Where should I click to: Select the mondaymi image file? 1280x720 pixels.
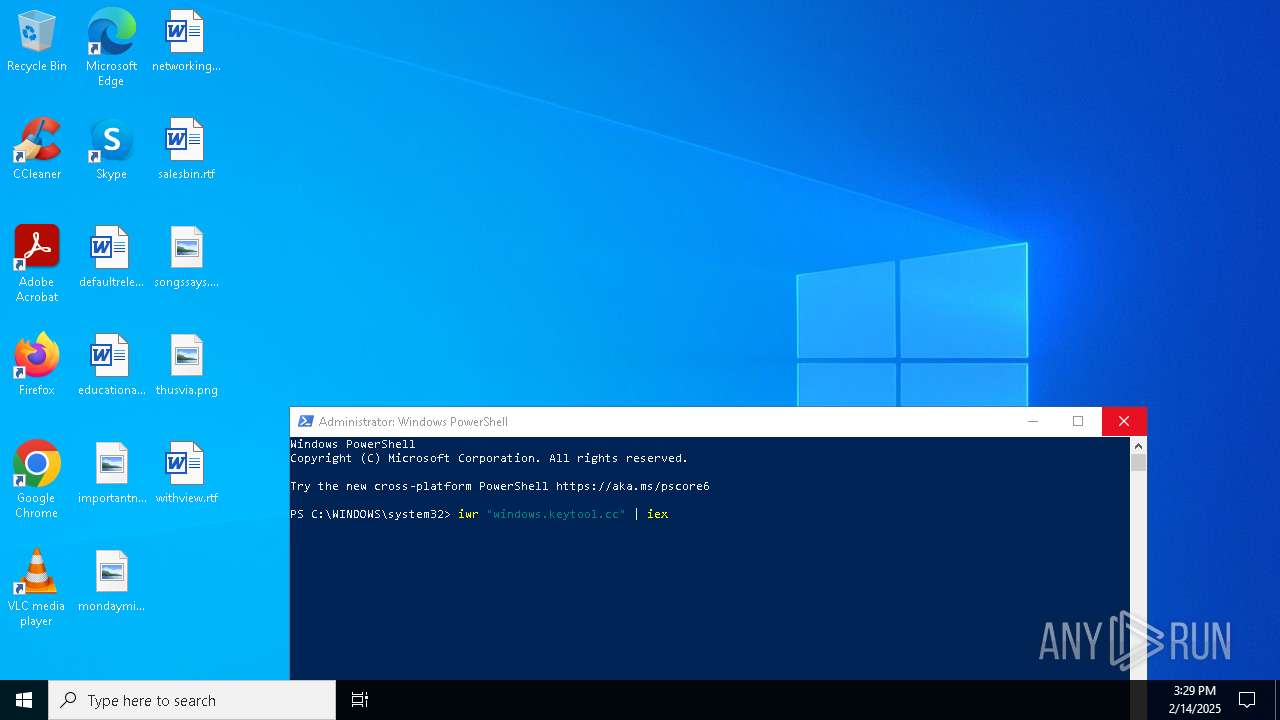click(x=111, y=582)
